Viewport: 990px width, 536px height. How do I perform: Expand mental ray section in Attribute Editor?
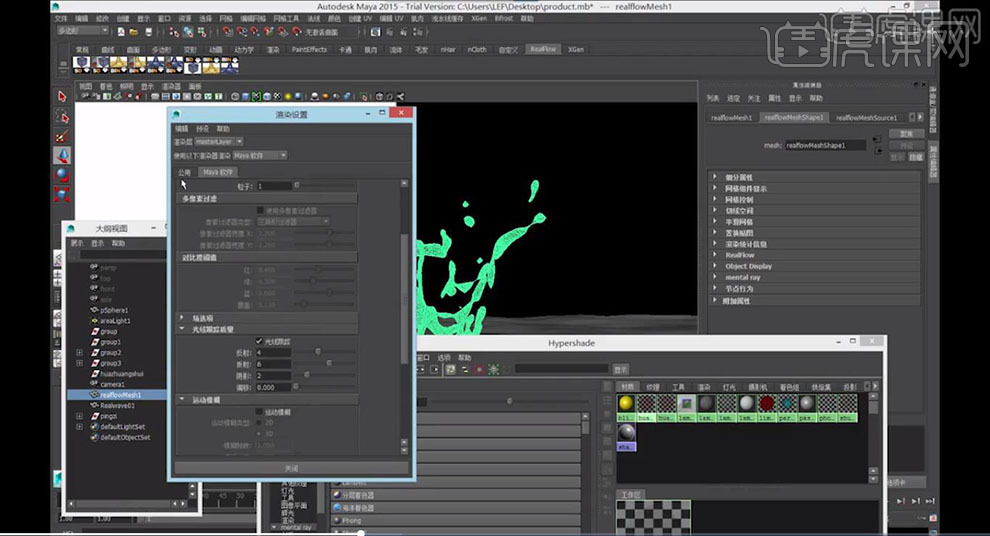(715, 277)
